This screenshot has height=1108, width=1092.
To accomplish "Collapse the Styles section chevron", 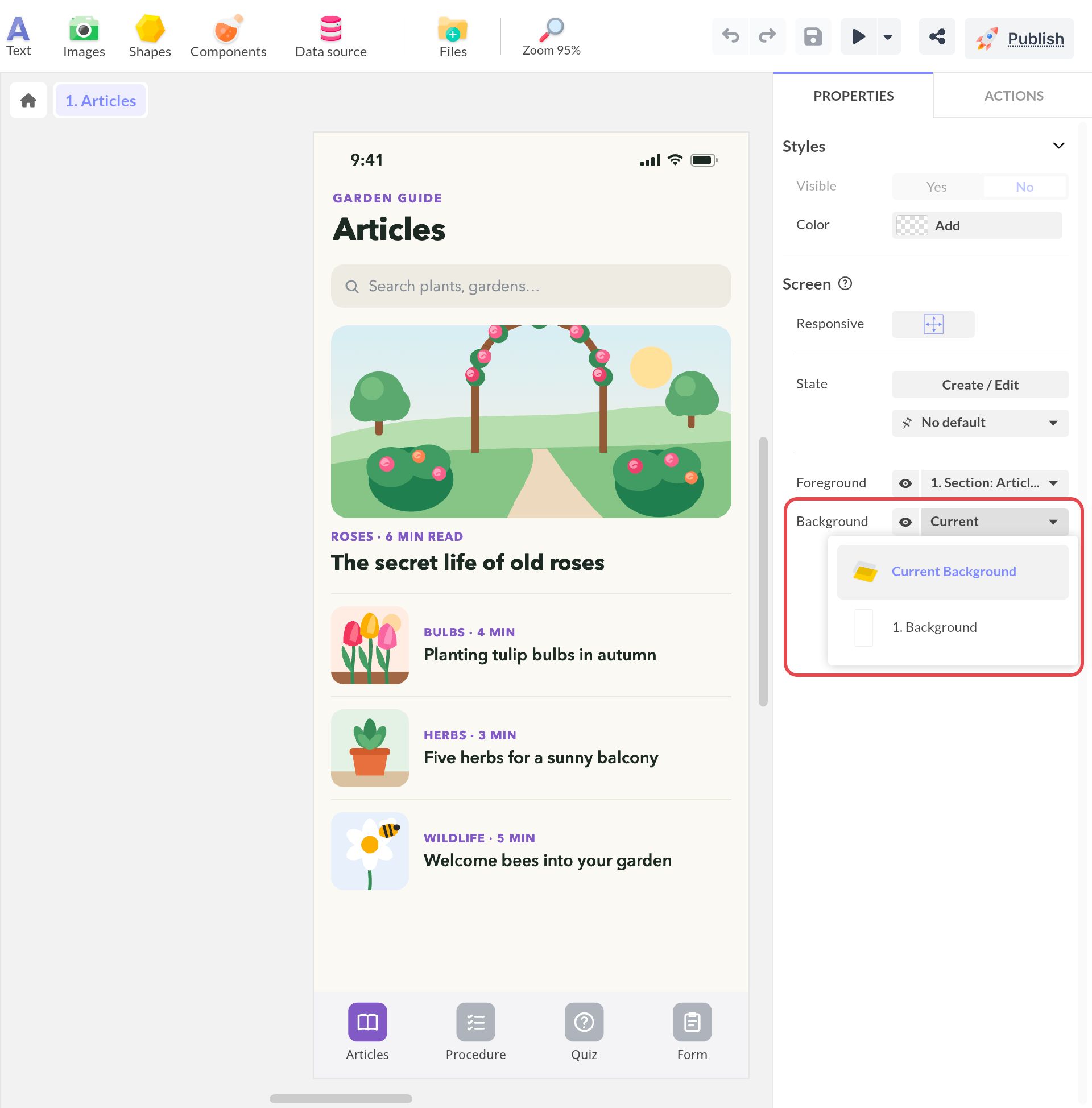I will [1059, 146].
